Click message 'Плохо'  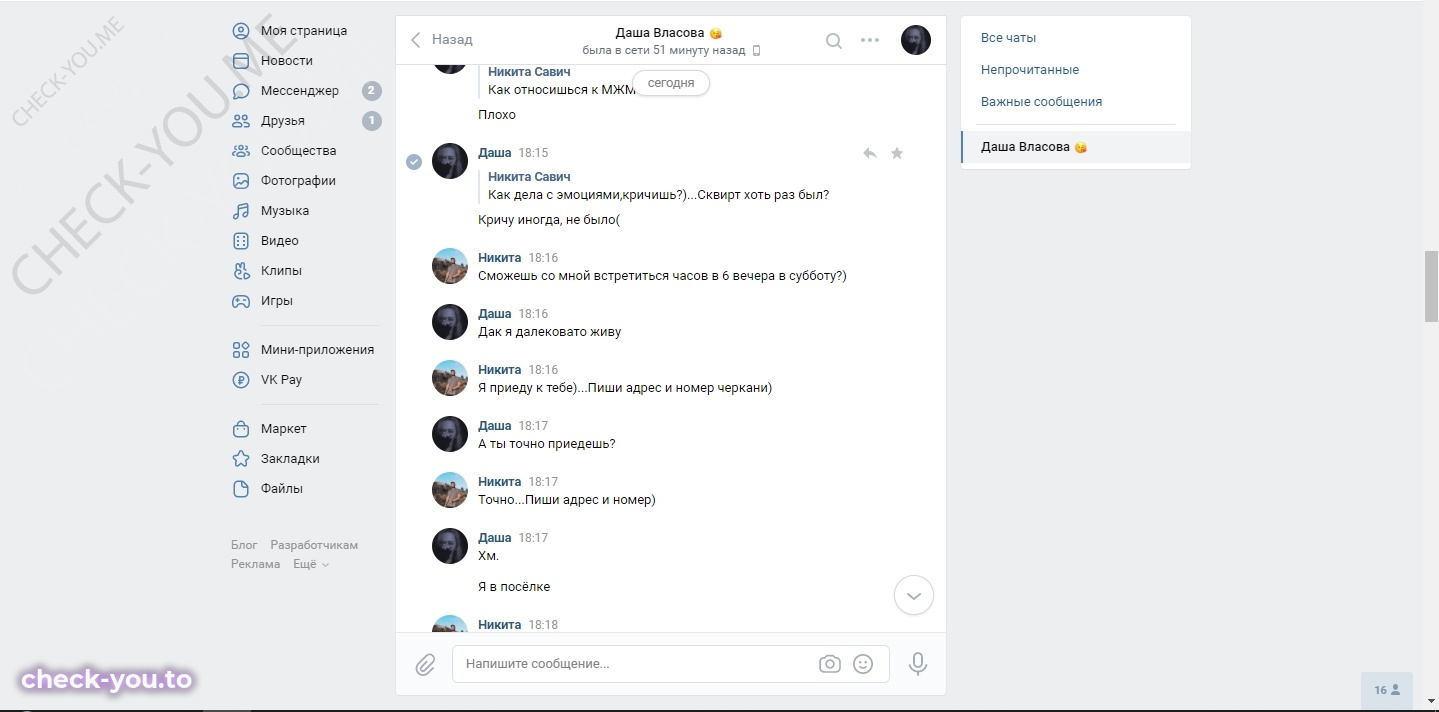[x=497, y=115]
